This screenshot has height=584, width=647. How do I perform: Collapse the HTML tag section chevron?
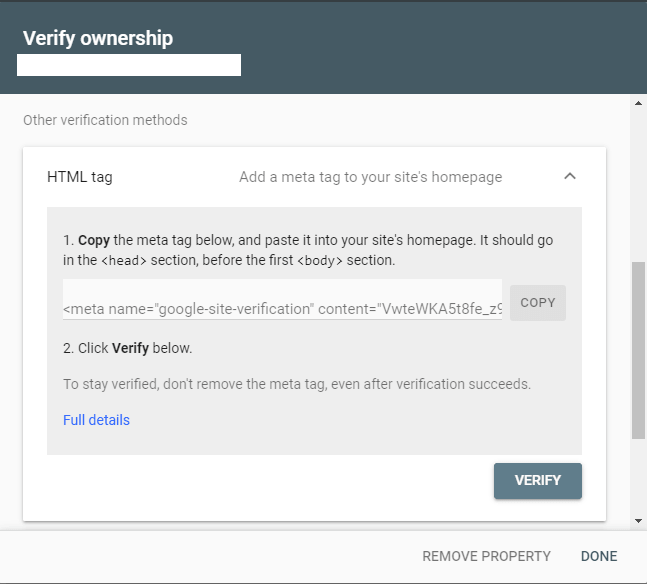tap(569, 177)
